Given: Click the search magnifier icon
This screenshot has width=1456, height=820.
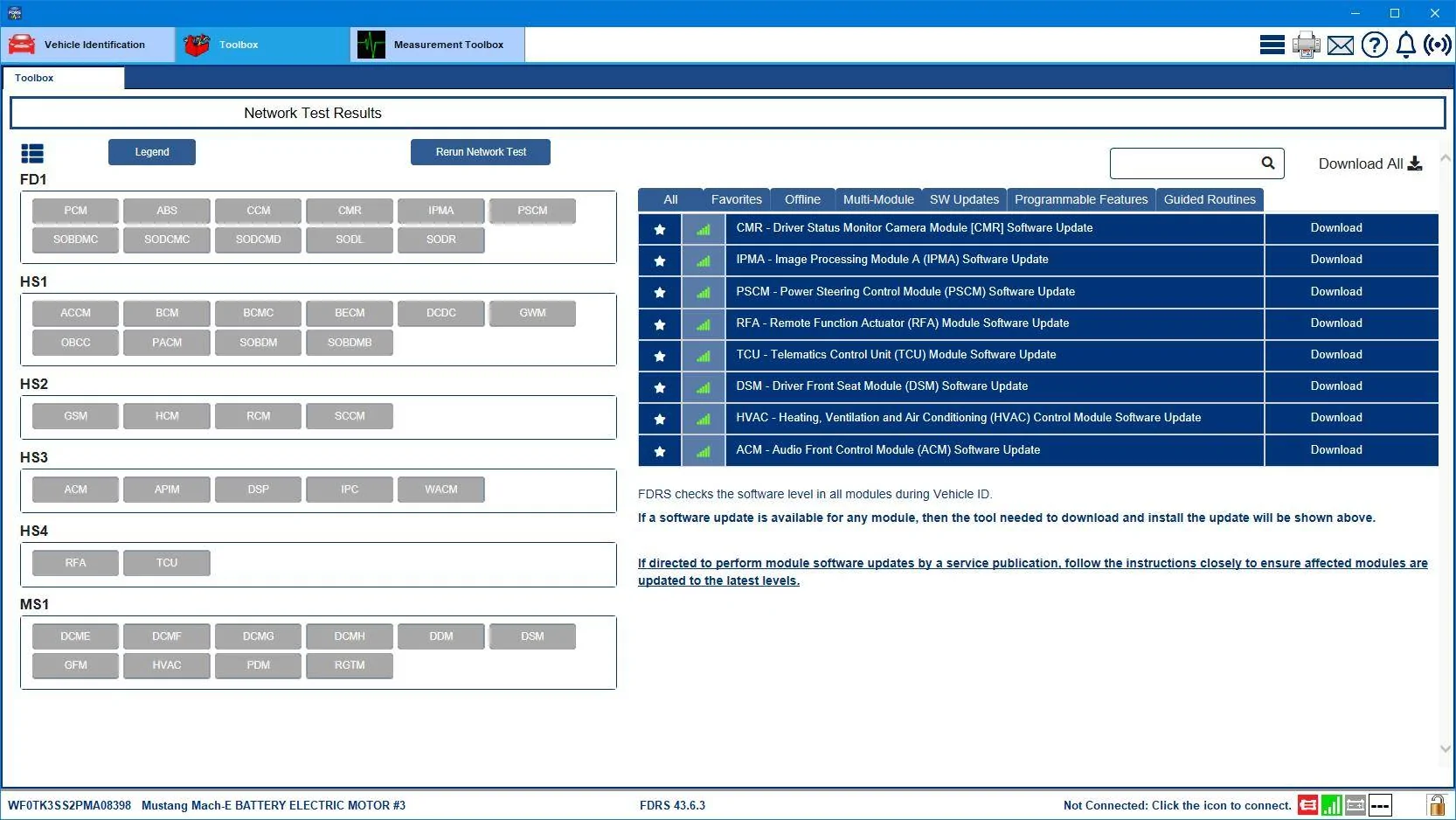Looking at the screenshot, I should click(x=1268, y=163).
